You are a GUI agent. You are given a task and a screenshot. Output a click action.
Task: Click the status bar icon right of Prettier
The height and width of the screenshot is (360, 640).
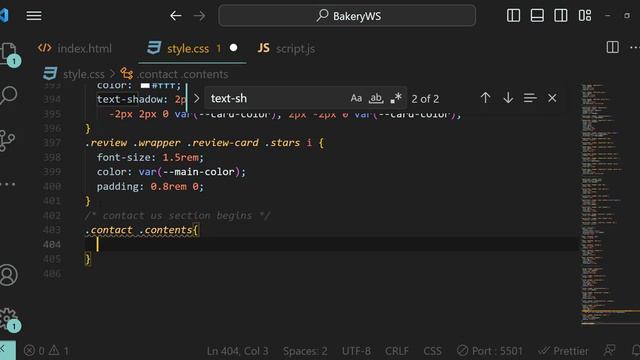609,350
